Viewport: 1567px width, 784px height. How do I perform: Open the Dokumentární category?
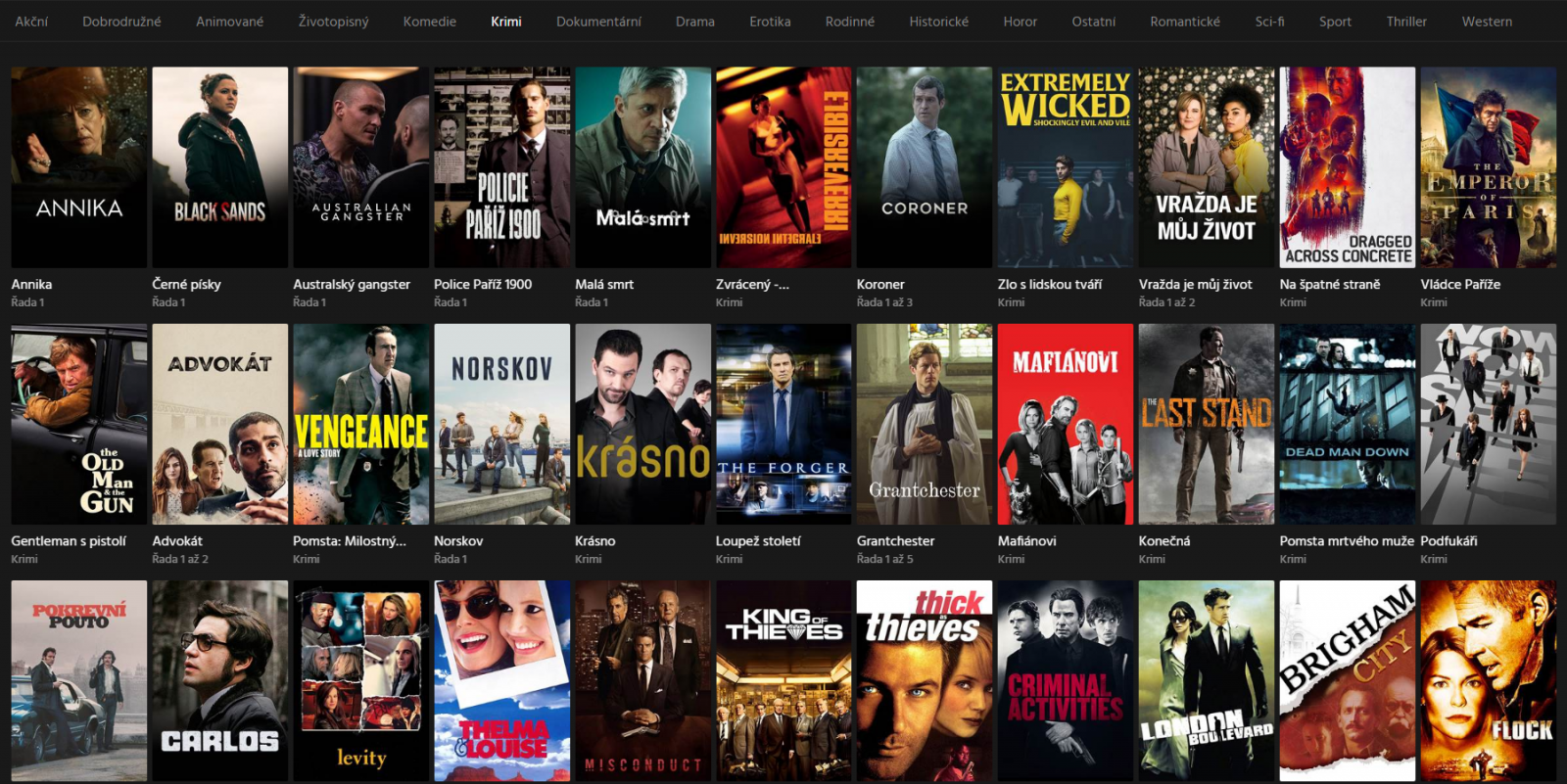[598, 22]
